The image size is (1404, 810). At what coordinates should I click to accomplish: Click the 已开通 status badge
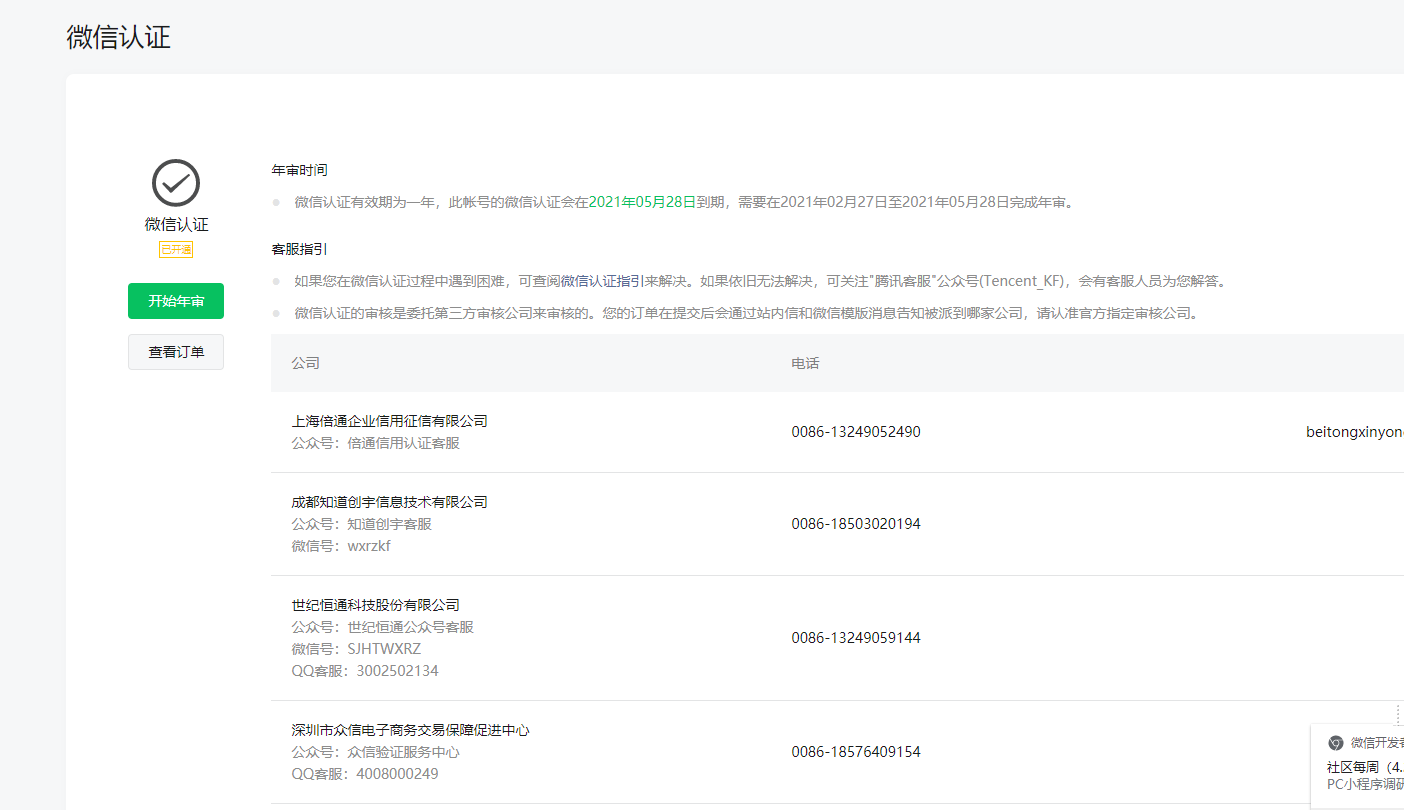click(x=176, y=249)
